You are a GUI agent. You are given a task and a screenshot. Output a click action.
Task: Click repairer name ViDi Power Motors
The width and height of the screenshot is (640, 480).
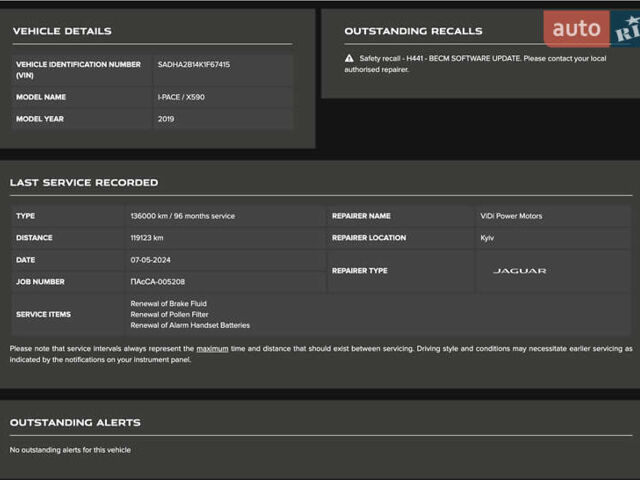pyautogui.click(x=511, y=216)
